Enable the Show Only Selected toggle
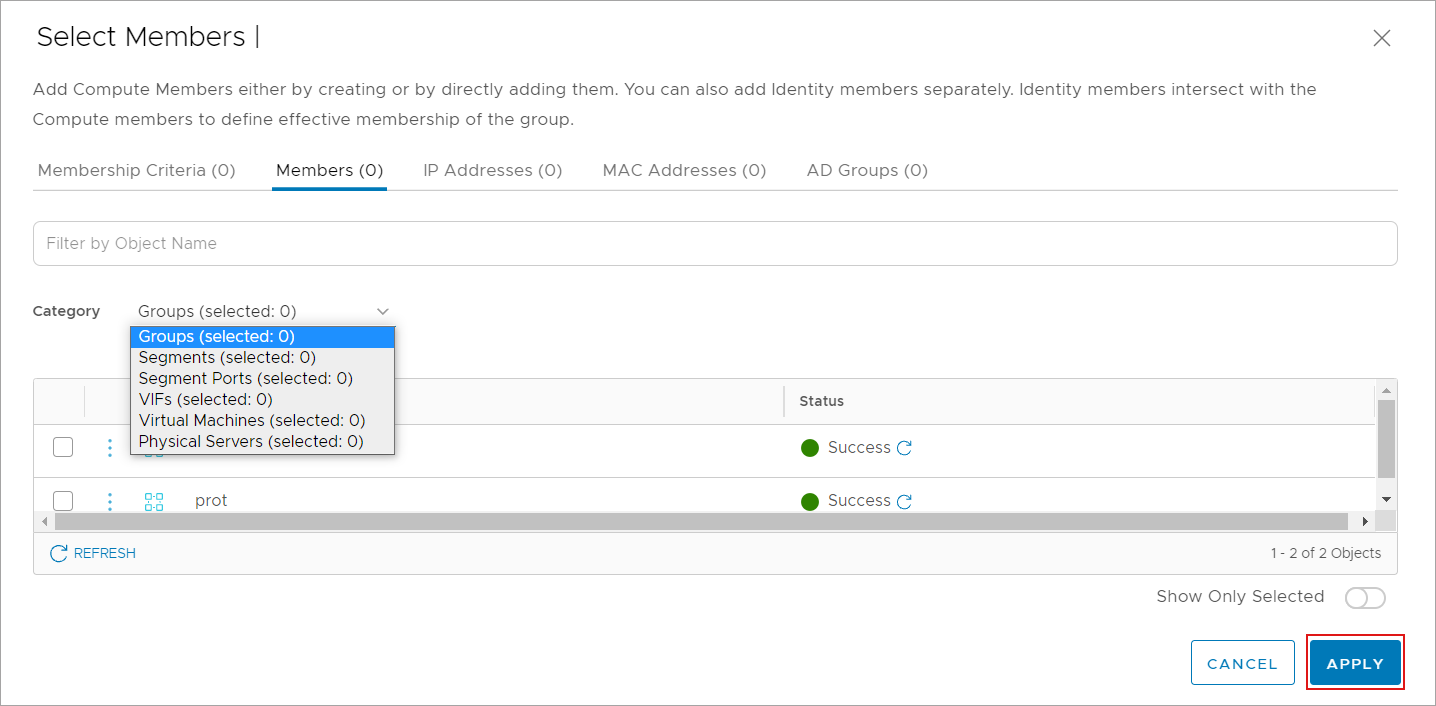Image resolution: width=1436 pixels, height=706 pixels. (x=1365, y=598)
